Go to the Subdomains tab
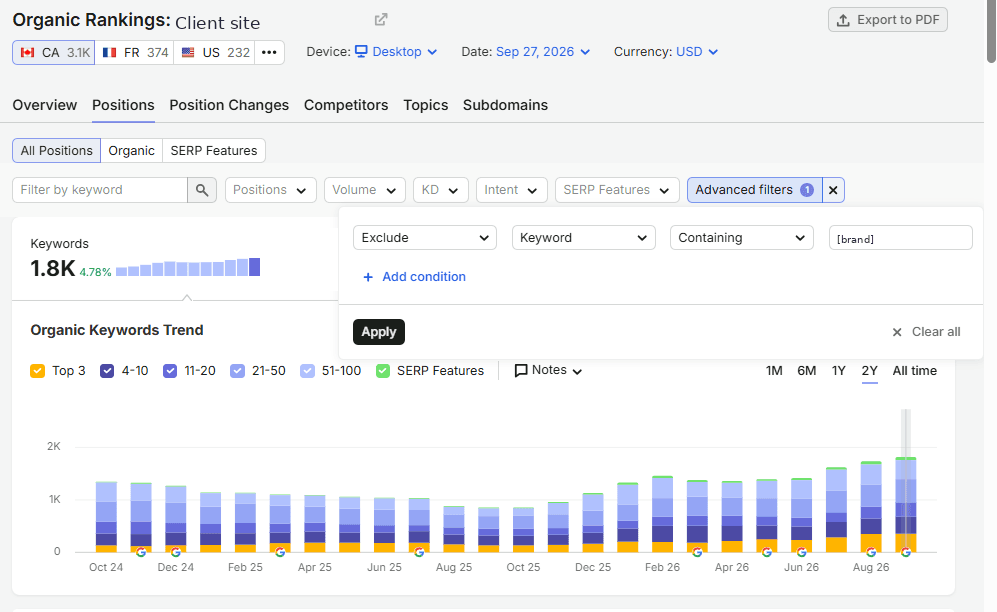Screen dimensions: 997x612 coord(505,105)
